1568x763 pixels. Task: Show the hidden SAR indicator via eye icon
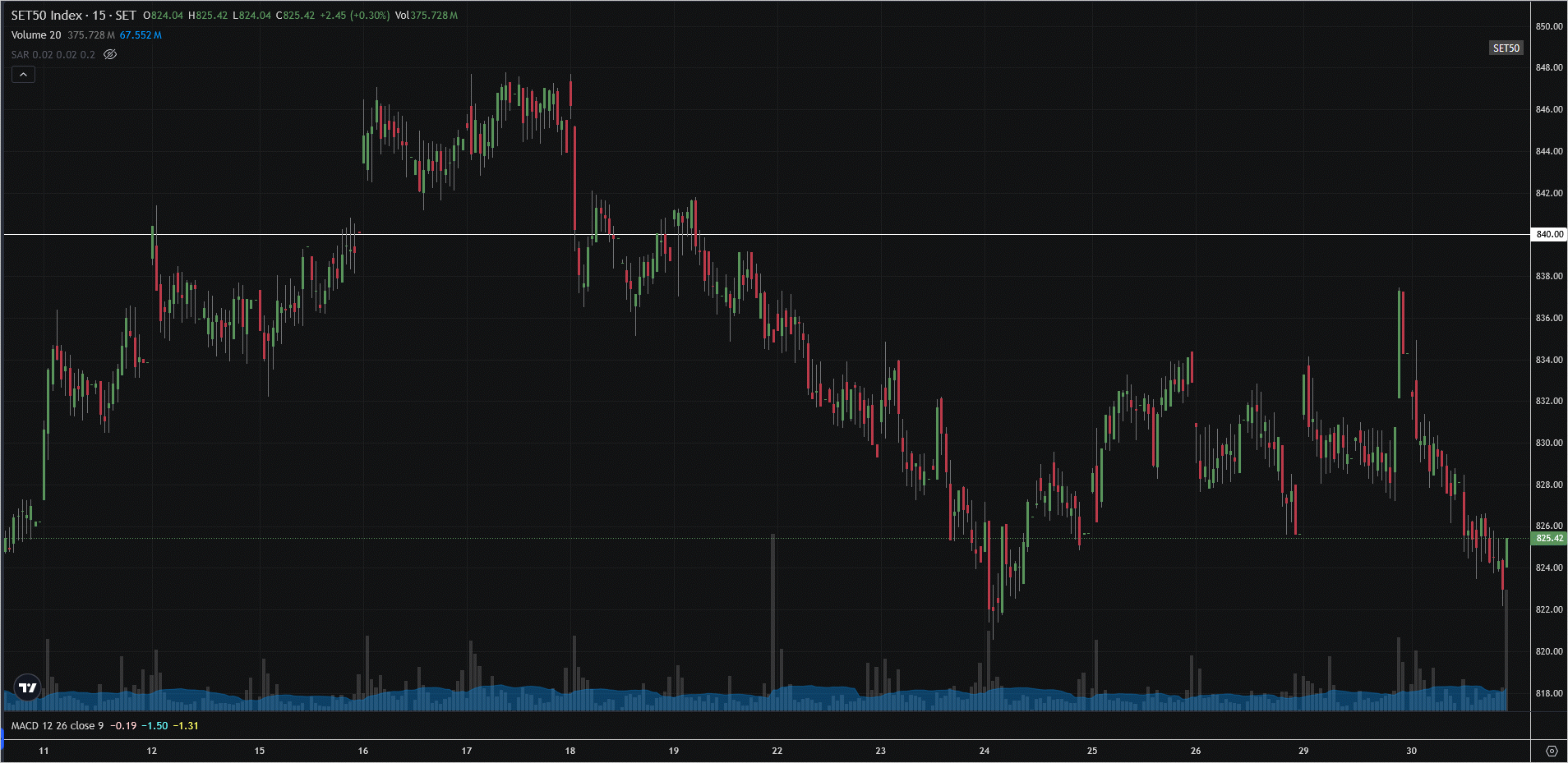coord(110,54)
